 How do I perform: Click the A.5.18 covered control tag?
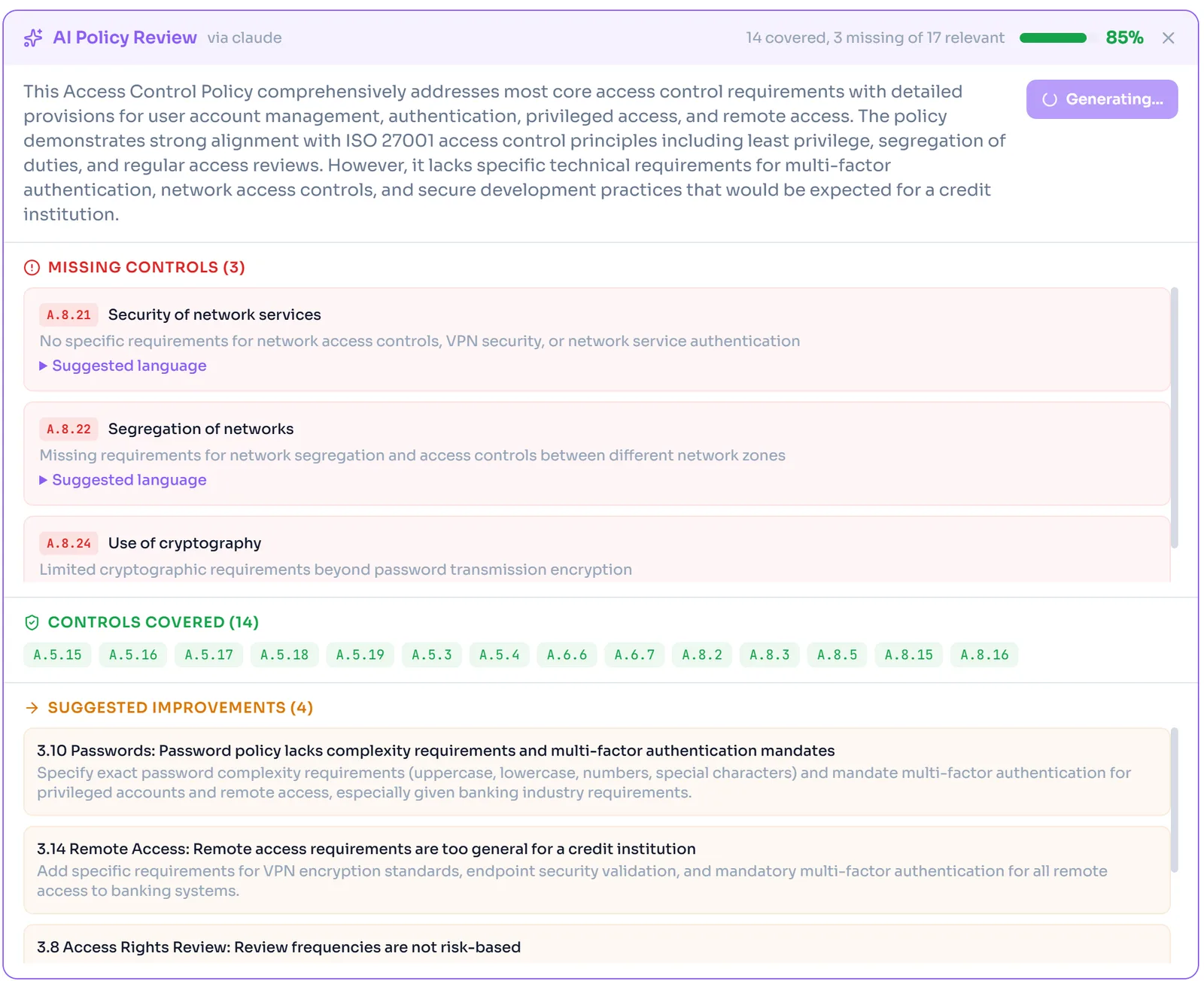[x=284, y=655]
